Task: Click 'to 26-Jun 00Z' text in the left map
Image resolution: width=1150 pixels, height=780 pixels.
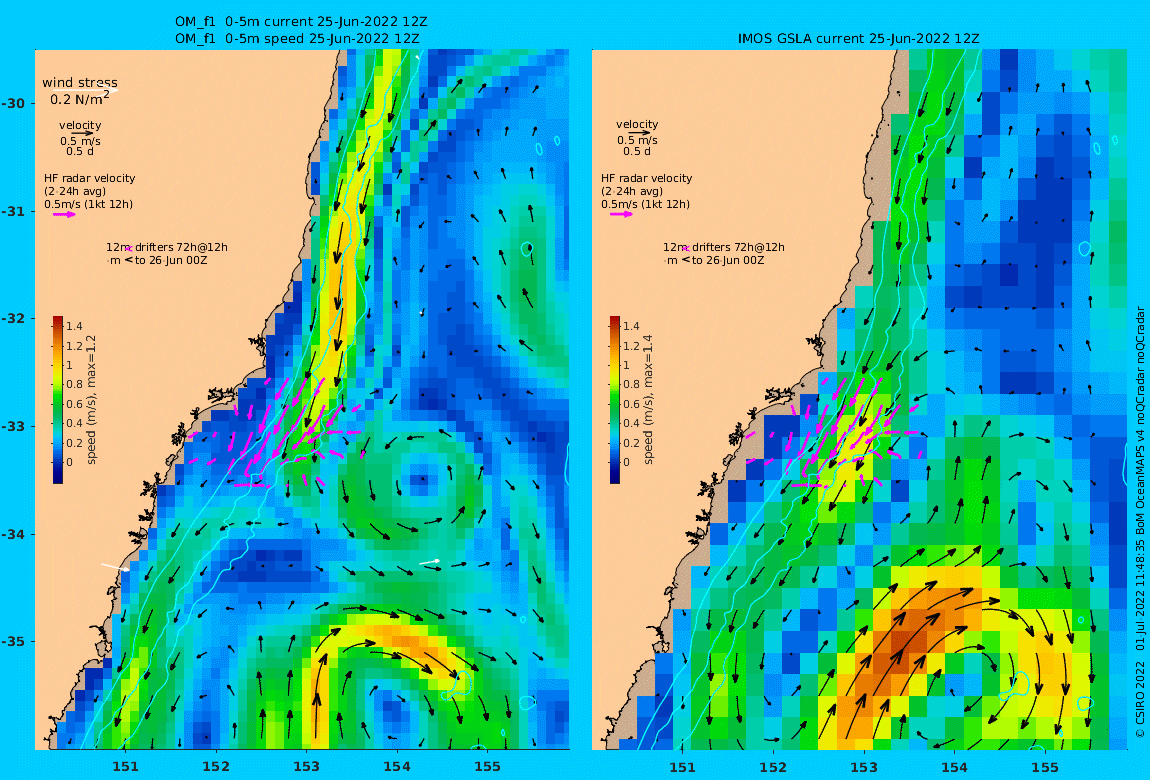Action: [x=171, y=260]
